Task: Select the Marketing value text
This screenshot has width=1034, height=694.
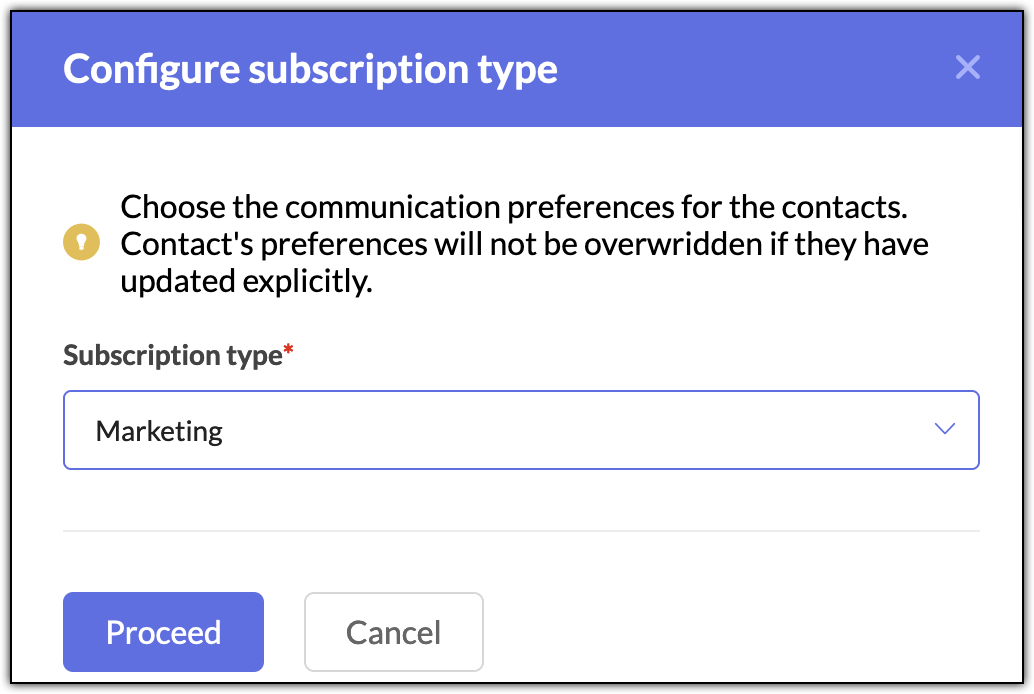Action: [x=159, y=432]
